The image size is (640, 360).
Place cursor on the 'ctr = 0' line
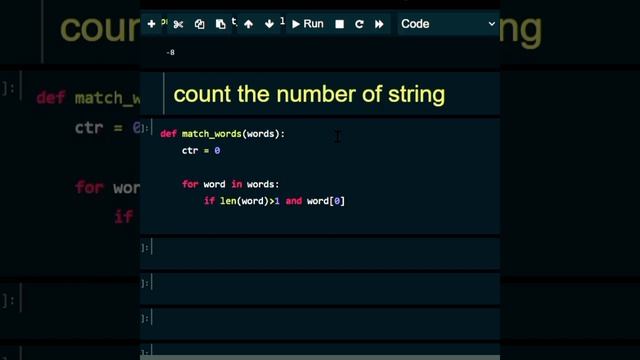[201, 151]
